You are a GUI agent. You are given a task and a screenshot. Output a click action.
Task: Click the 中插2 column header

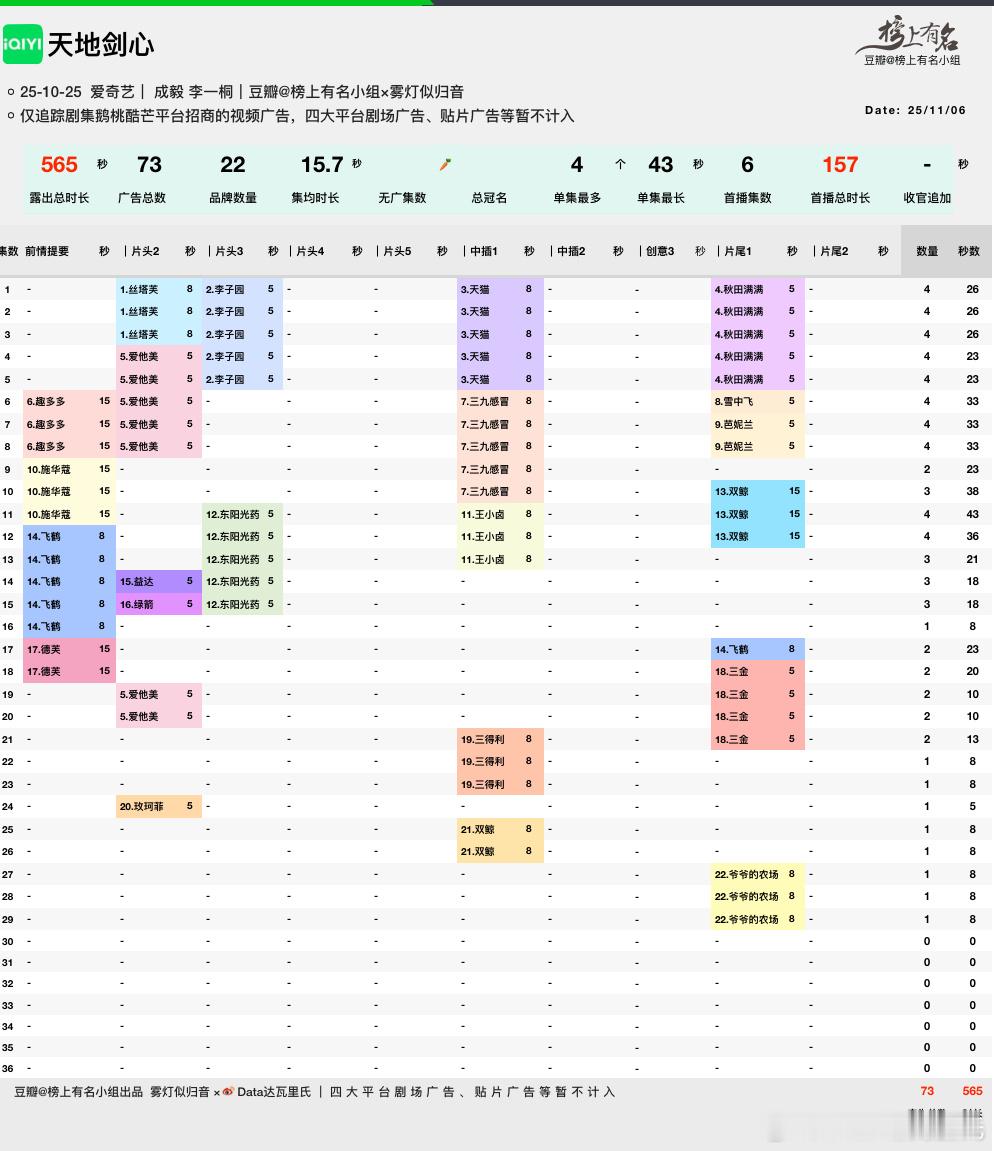[x=571, y=251]
